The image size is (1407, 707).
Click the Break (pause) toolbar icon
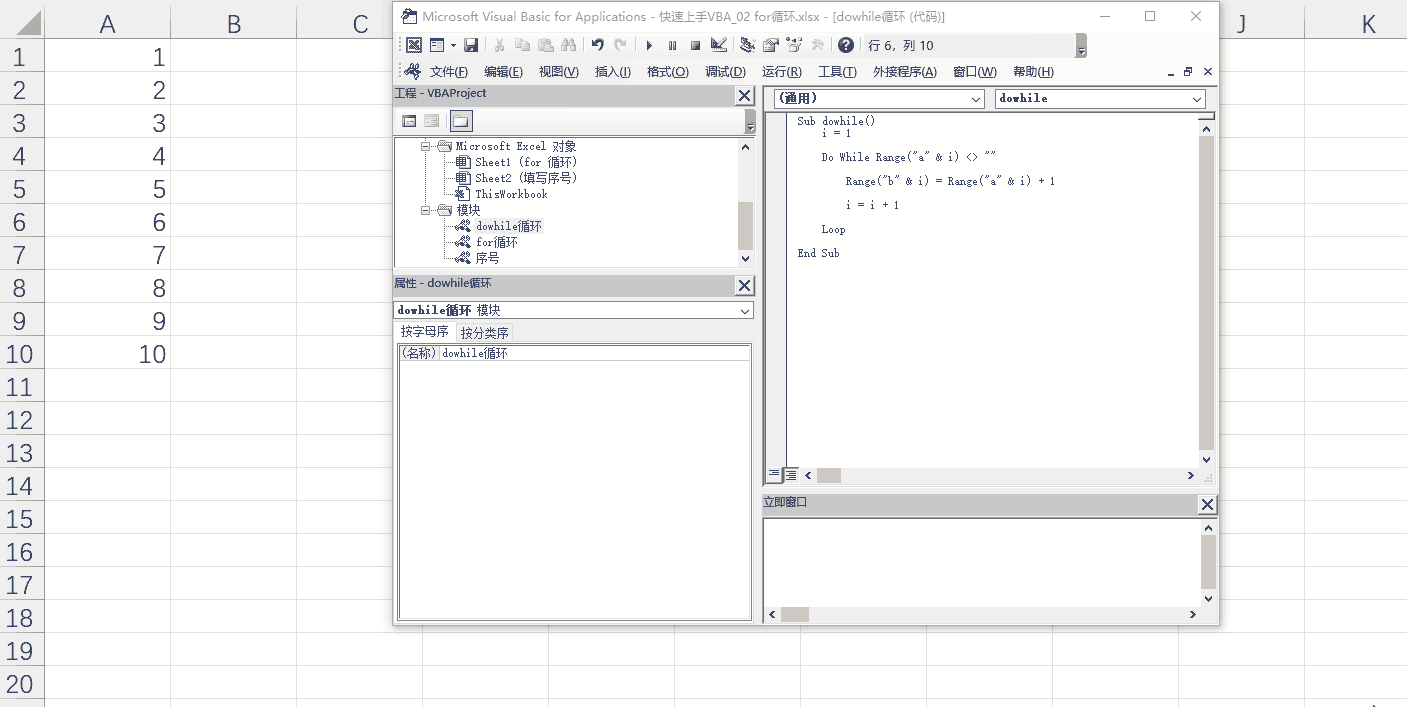672,45
